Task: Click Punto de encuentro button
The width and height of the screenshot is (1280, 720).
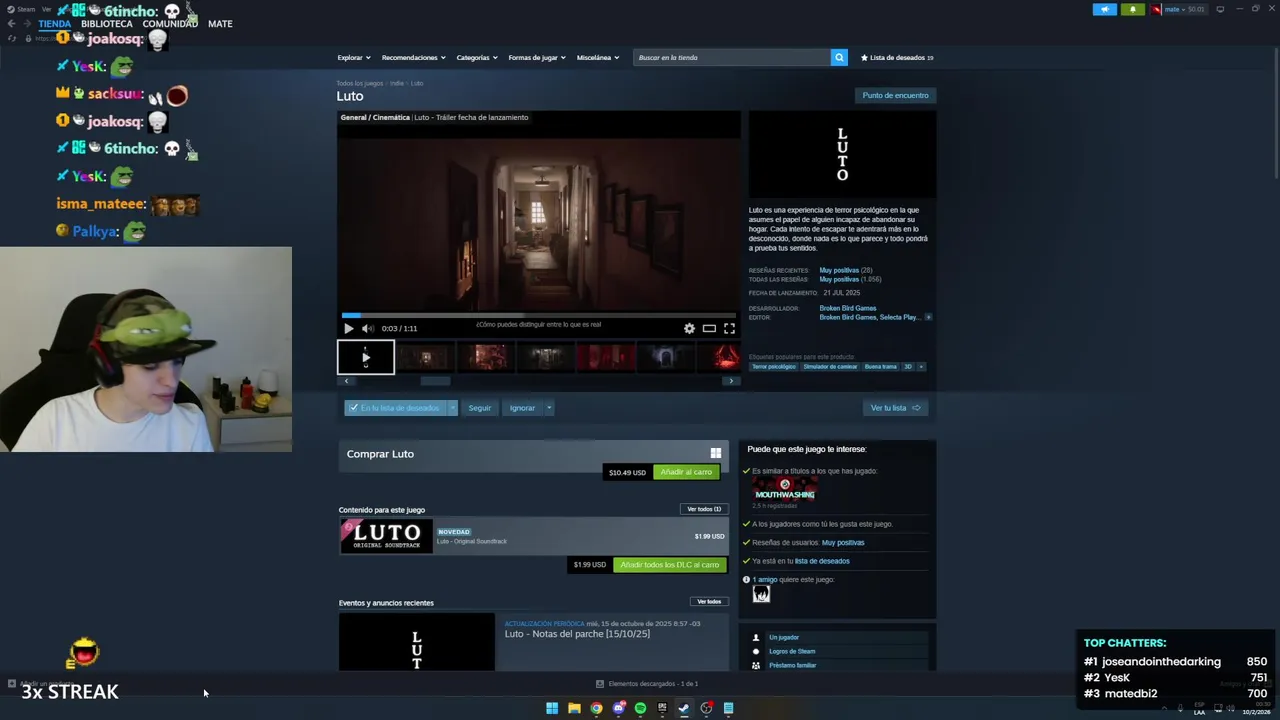Action: [x=895, y=95]
